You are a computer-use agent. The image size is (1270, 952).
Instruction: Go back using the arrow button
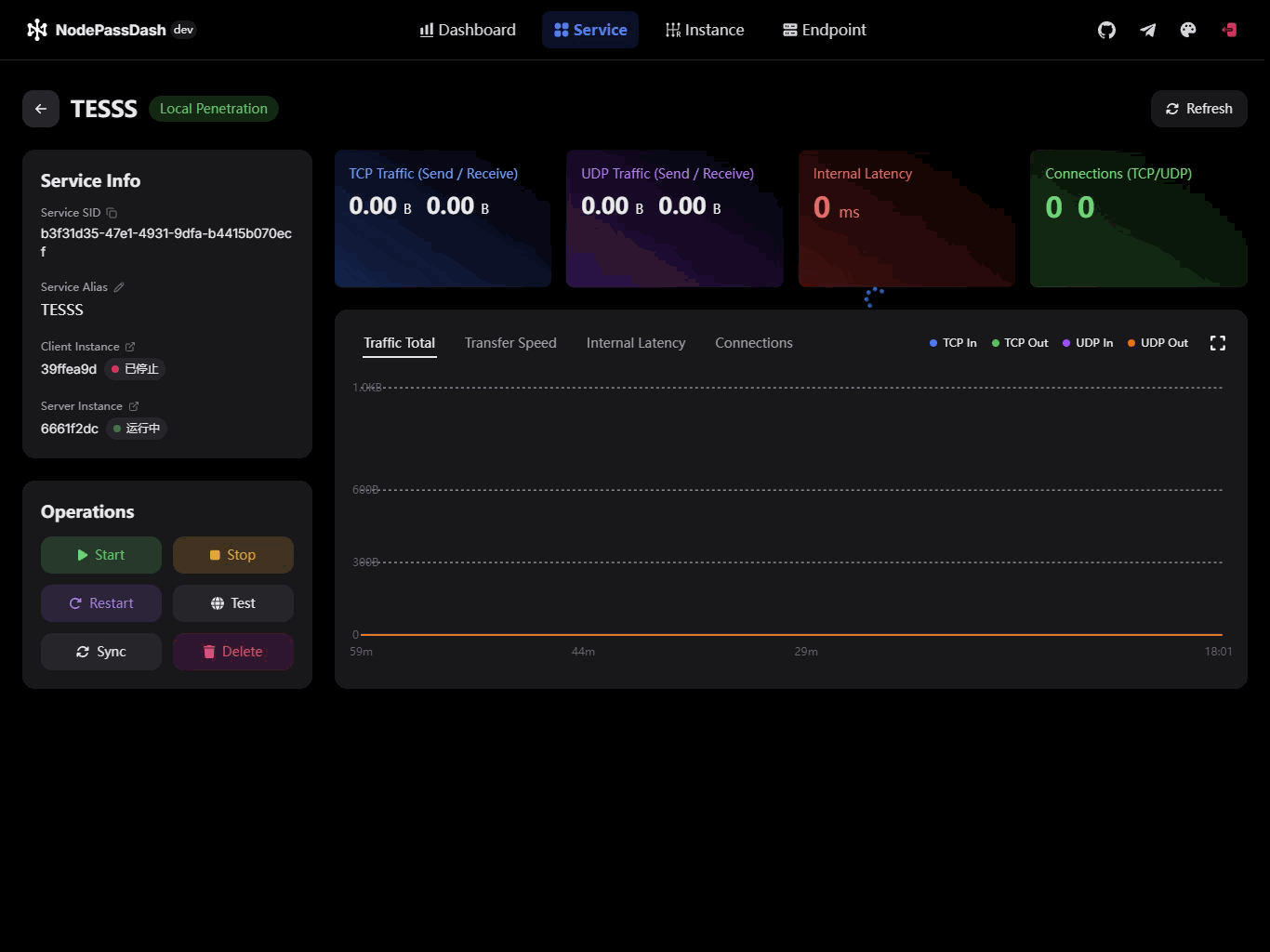[x=41, y=109]
